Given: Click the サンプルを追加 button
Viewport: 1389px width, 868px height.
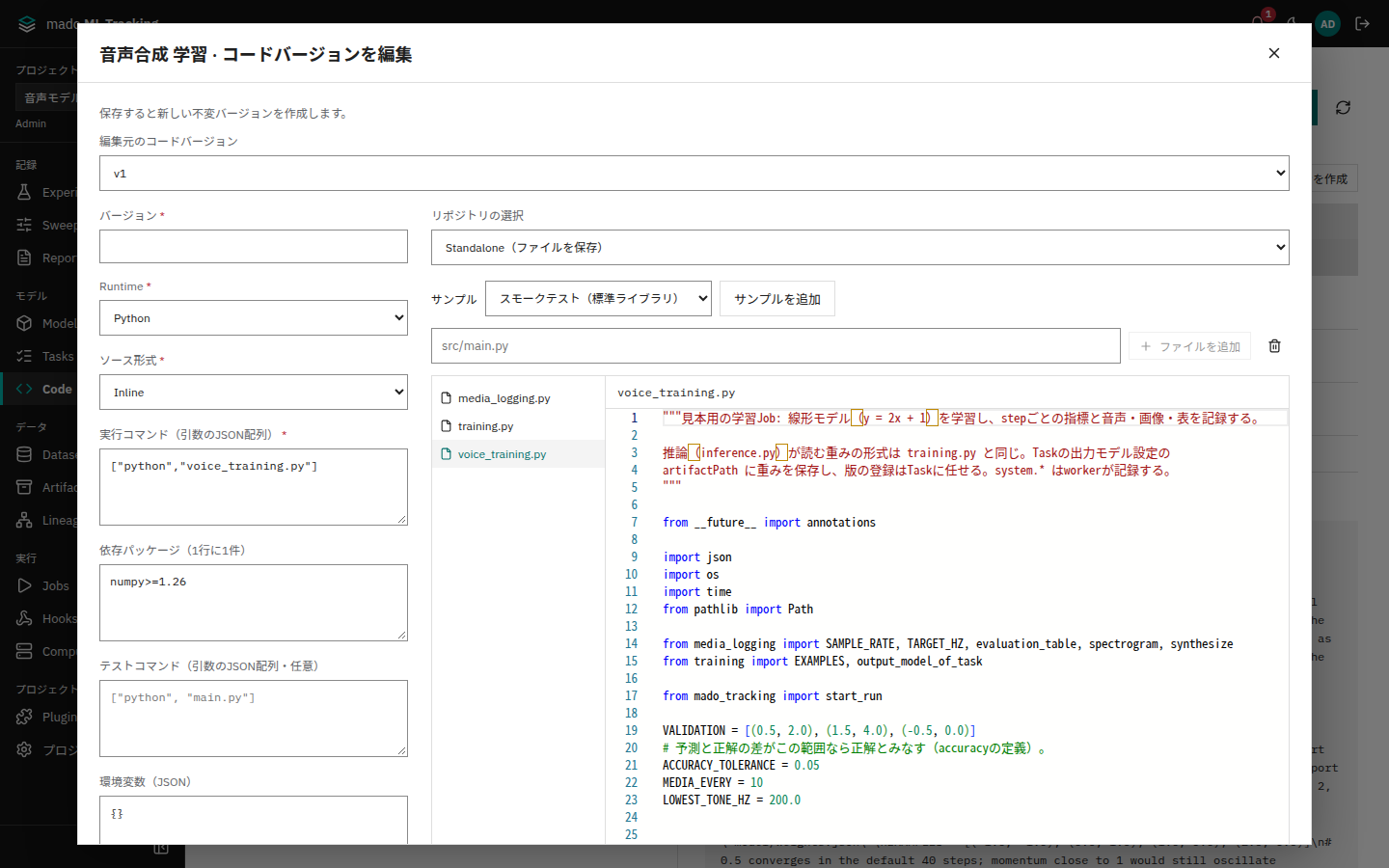Looking at the screenshot, I should point(777,299).
